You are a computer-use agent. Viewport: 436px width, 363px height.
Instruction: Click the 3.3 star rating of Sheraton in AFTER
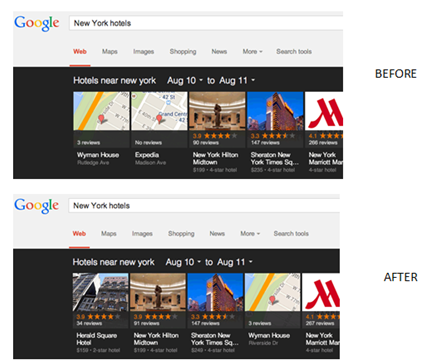tap(213, 317)
